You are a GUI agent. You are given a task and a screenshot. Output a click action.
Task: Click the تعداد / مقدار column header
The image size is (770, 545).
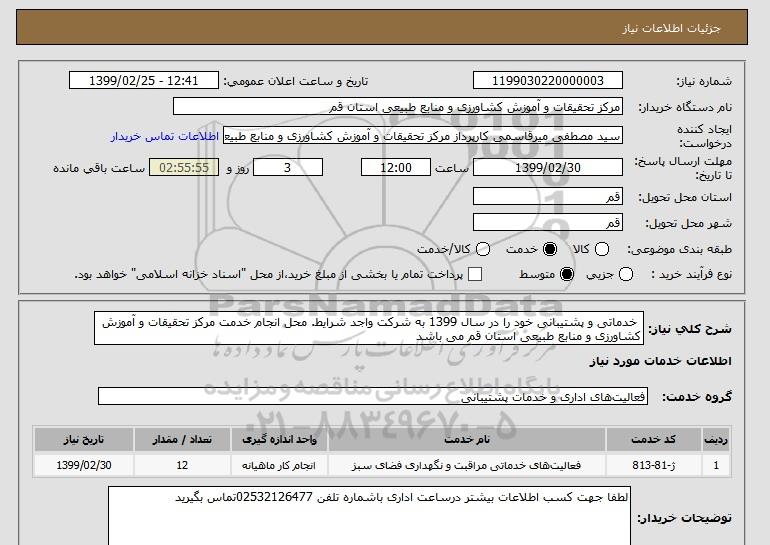182,439
